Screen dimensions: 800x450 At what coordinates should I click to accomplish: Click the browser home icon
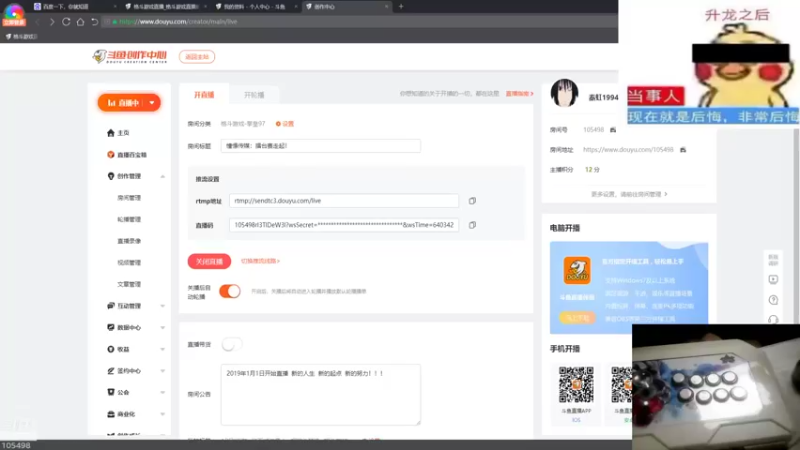81,22
